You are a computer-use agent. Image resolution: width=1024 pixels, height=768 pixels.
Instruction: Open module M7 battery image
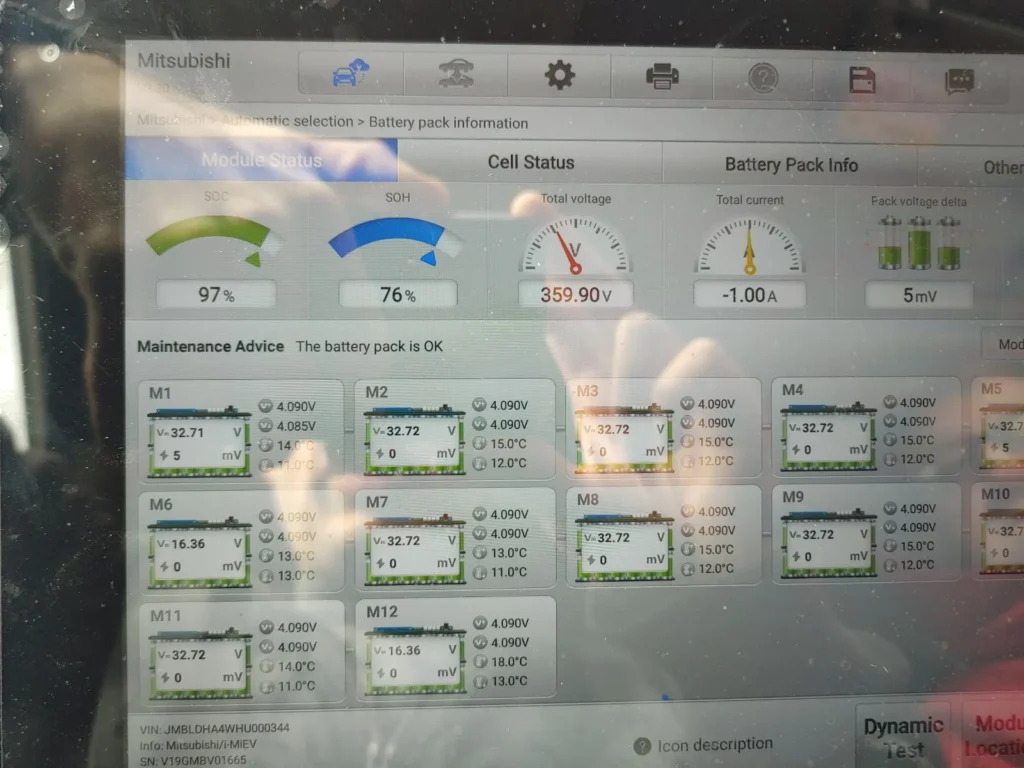[415, 550]
